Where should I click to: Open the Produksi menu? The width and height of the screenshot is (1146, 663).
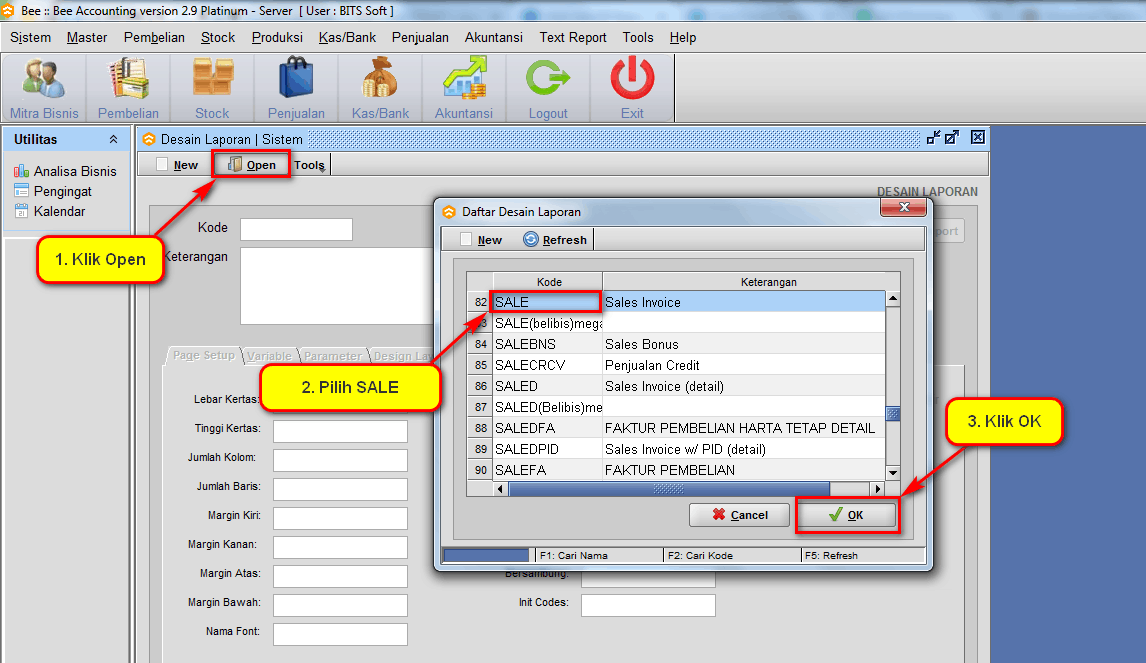coord(277,37)
